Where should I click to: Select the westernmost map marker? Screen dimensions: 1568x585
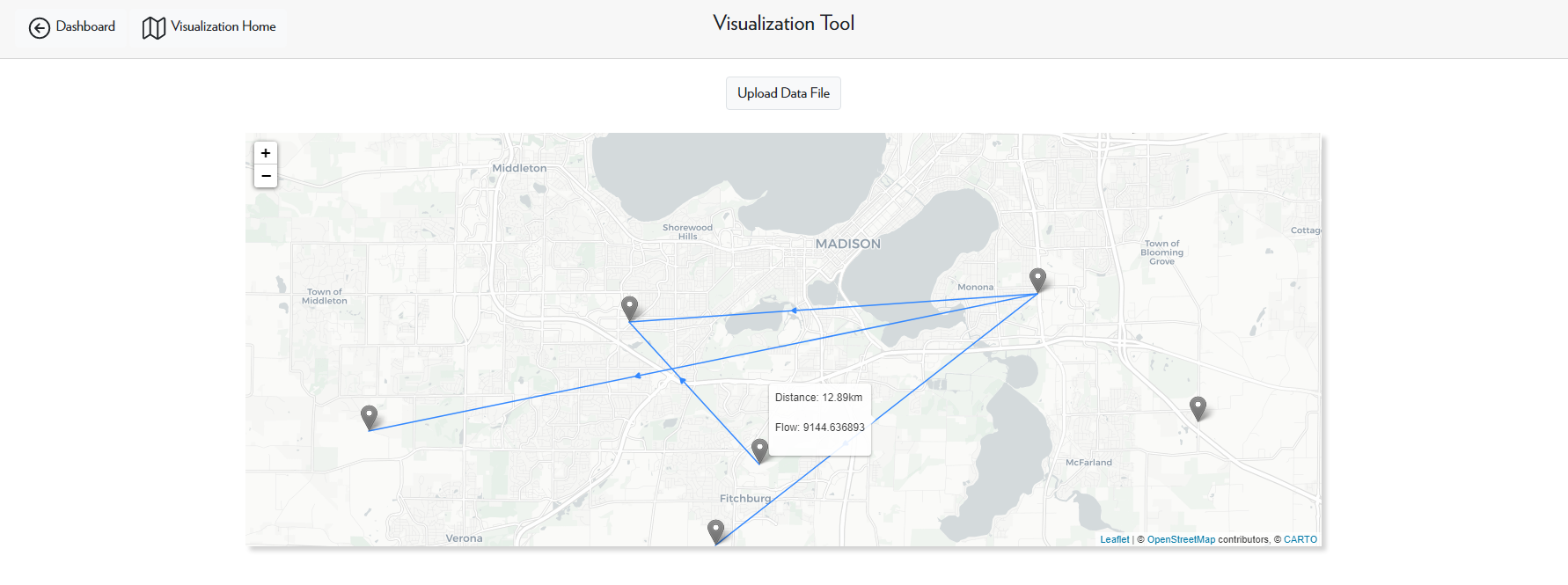pos(370,416)
